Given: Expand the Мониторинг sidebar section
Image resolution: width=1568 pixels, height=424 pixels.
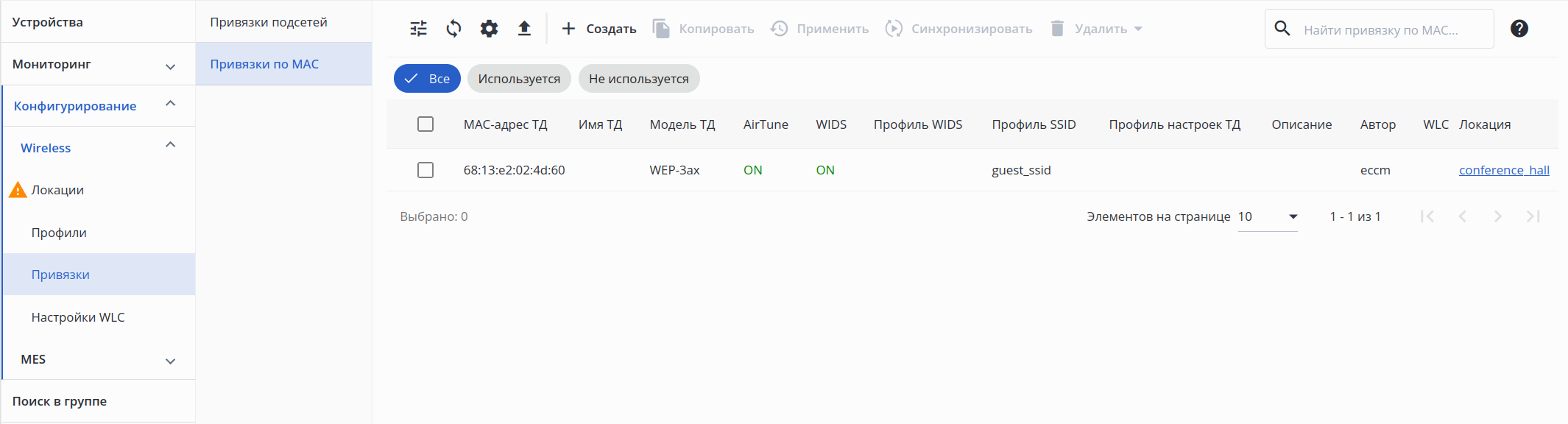Looking at the screenshot, I should click(x=170, y=66).
